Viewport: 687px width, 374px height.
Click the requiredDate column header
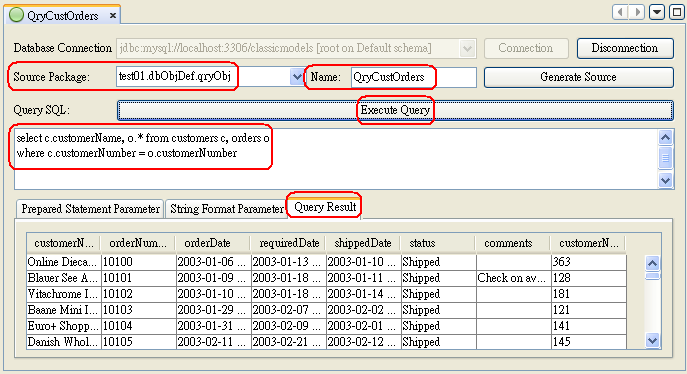pos(289,243)
